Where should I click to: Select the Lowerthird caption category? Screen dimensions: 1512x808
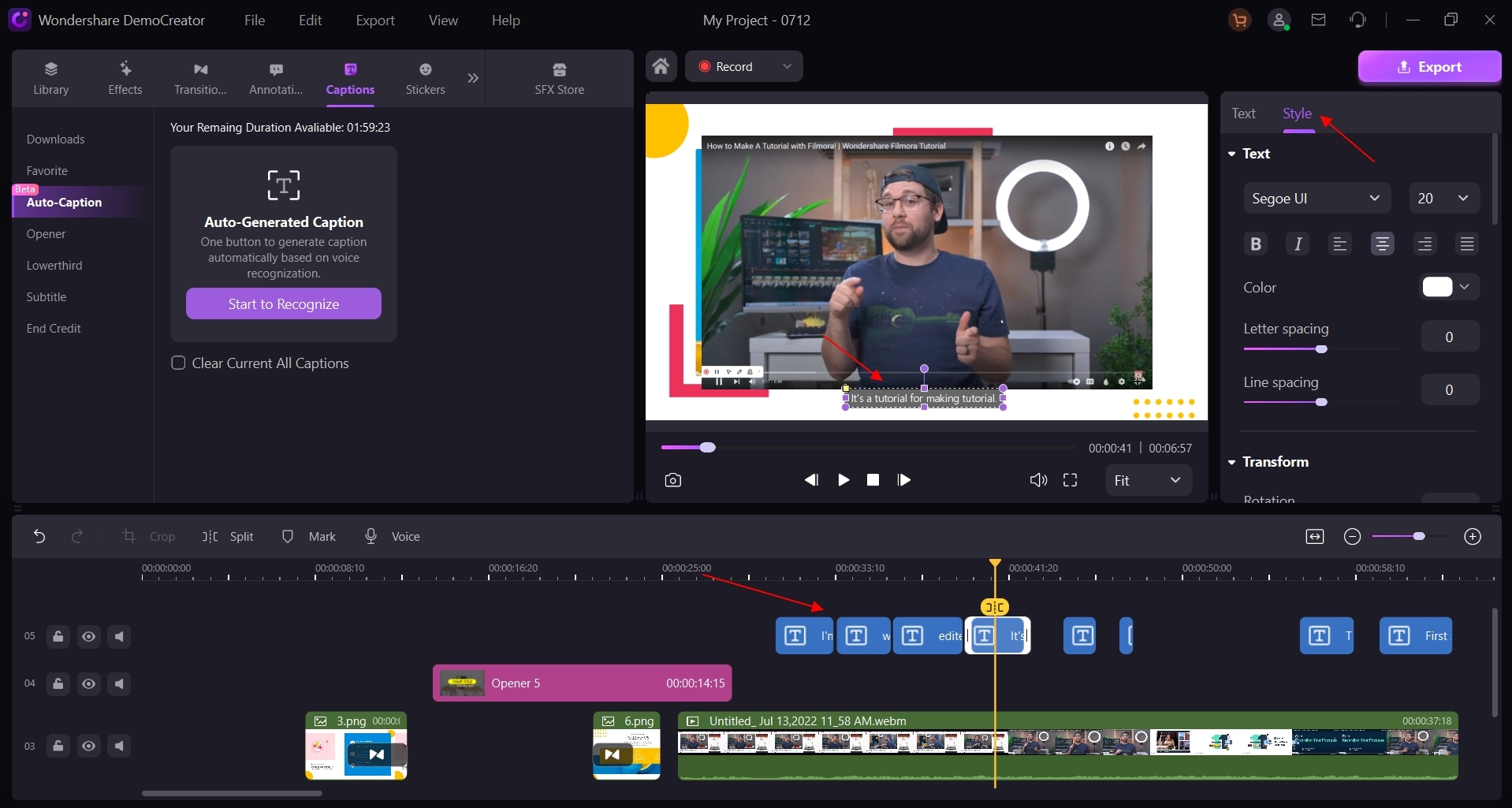click(x=54, y=266)
